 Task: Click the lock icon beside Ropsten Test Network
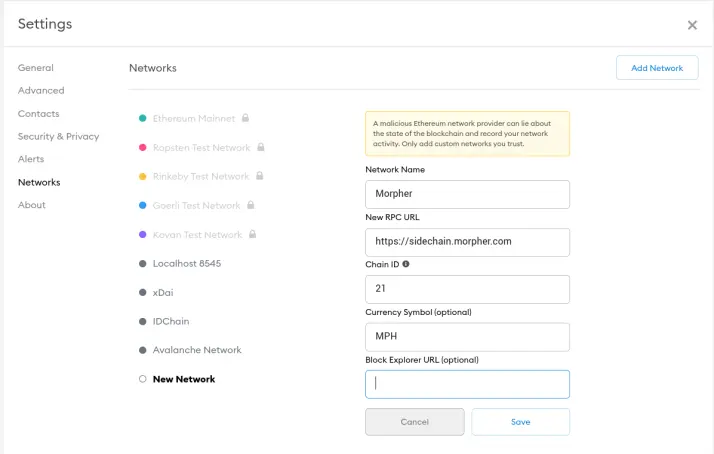pos(260,147)
